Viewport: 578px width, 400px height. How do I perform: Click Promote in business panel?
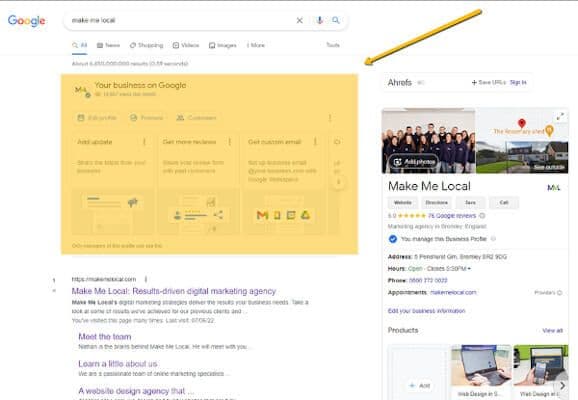(146, 118)
